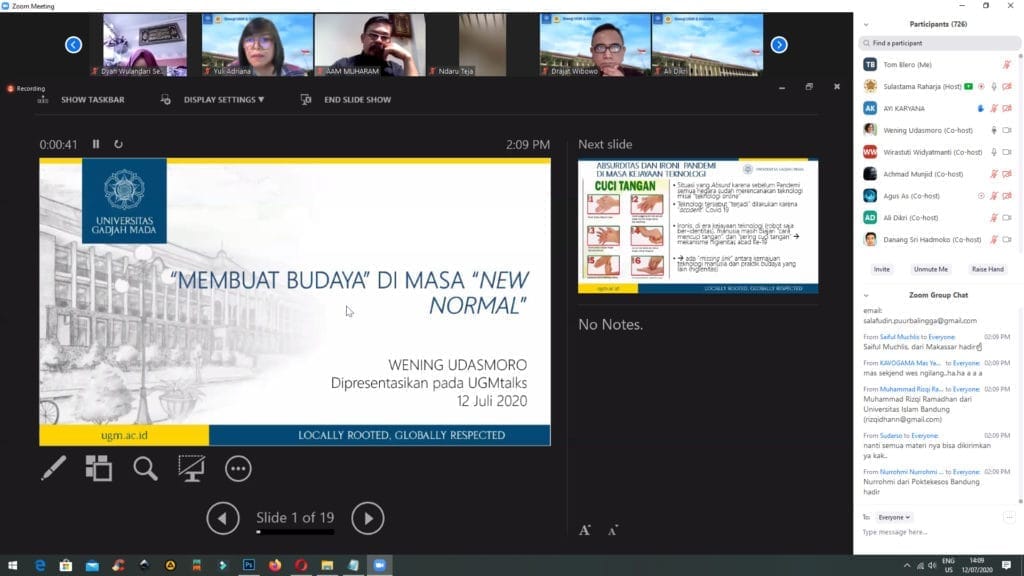Open the Windows notification center

1007,566
